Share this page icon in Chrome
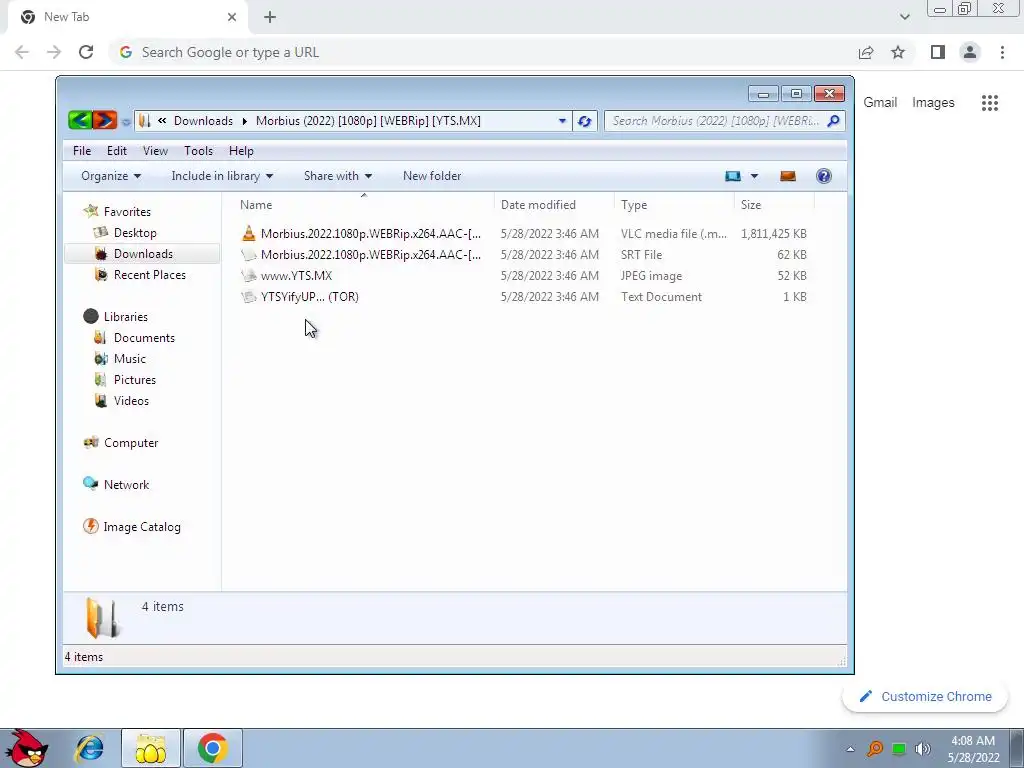The image size is (1024, 768). (866, 52)
